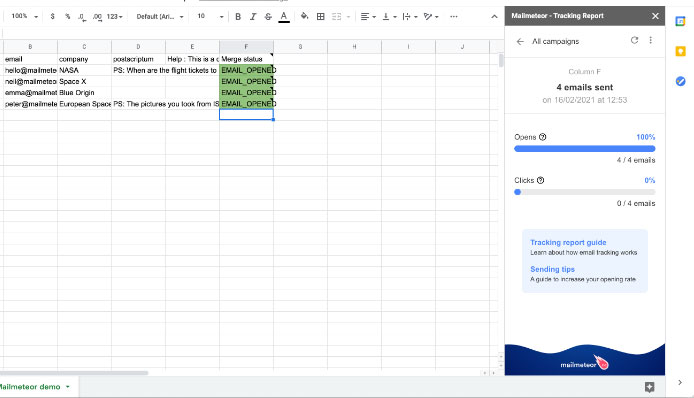Click merge cells icon
The image size is (694, 398).
[x=336, y=16]
